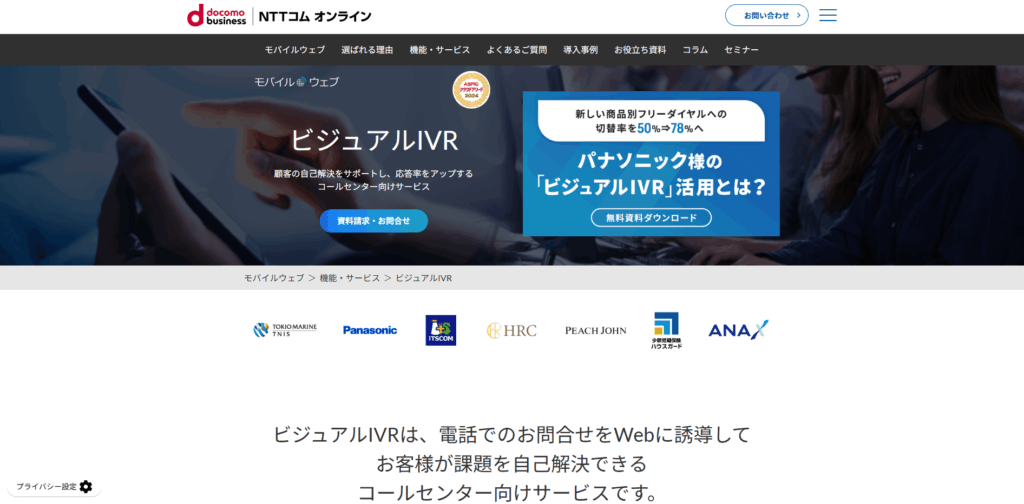Click the モバイルウェブ breadcrumb link

(x=274, y=278)
